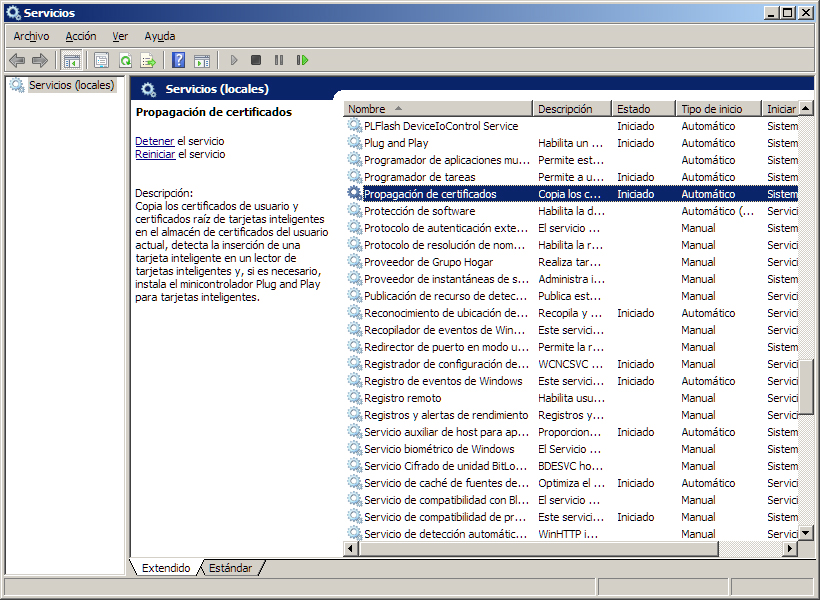
Task: Switch to the Estándar tab
Action: pyautogui.click(x=231, y=568)
